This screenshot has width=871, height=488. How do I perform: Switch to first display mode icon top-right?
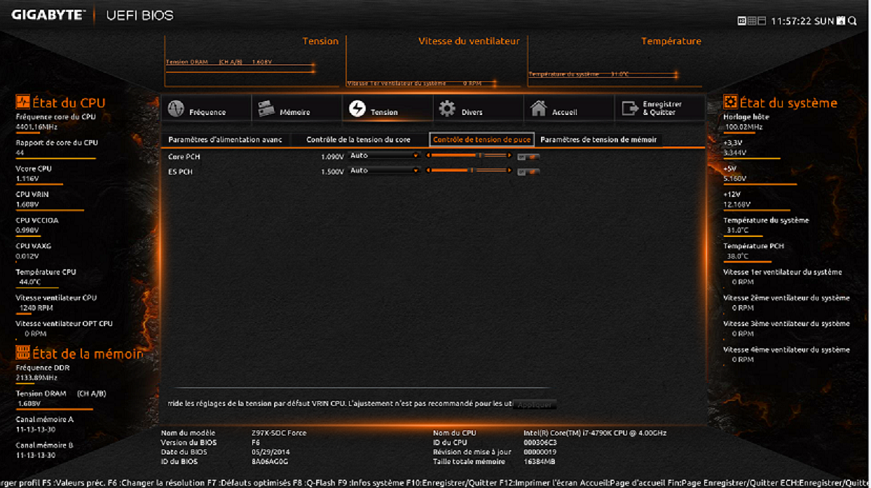[x=742, y=21]
